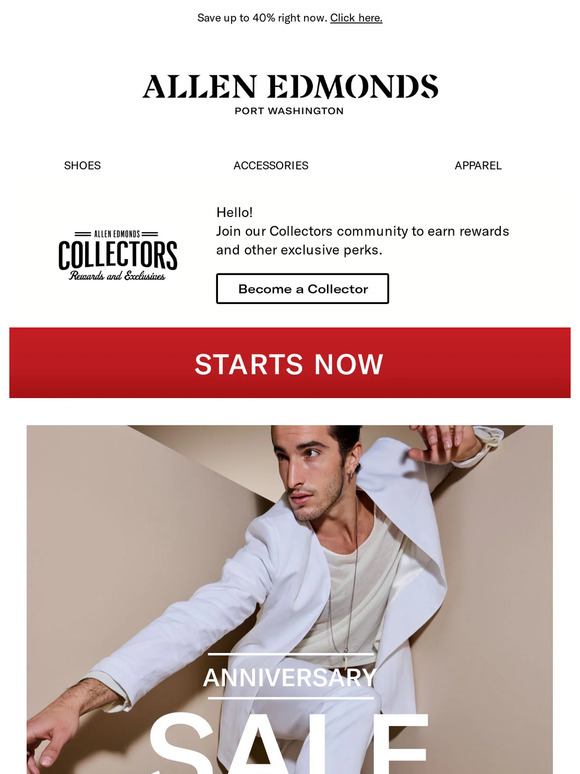Click the Become a Collector button
This screenshot has width=580, height=774.
pyautogui.click(x=303, y=289)
